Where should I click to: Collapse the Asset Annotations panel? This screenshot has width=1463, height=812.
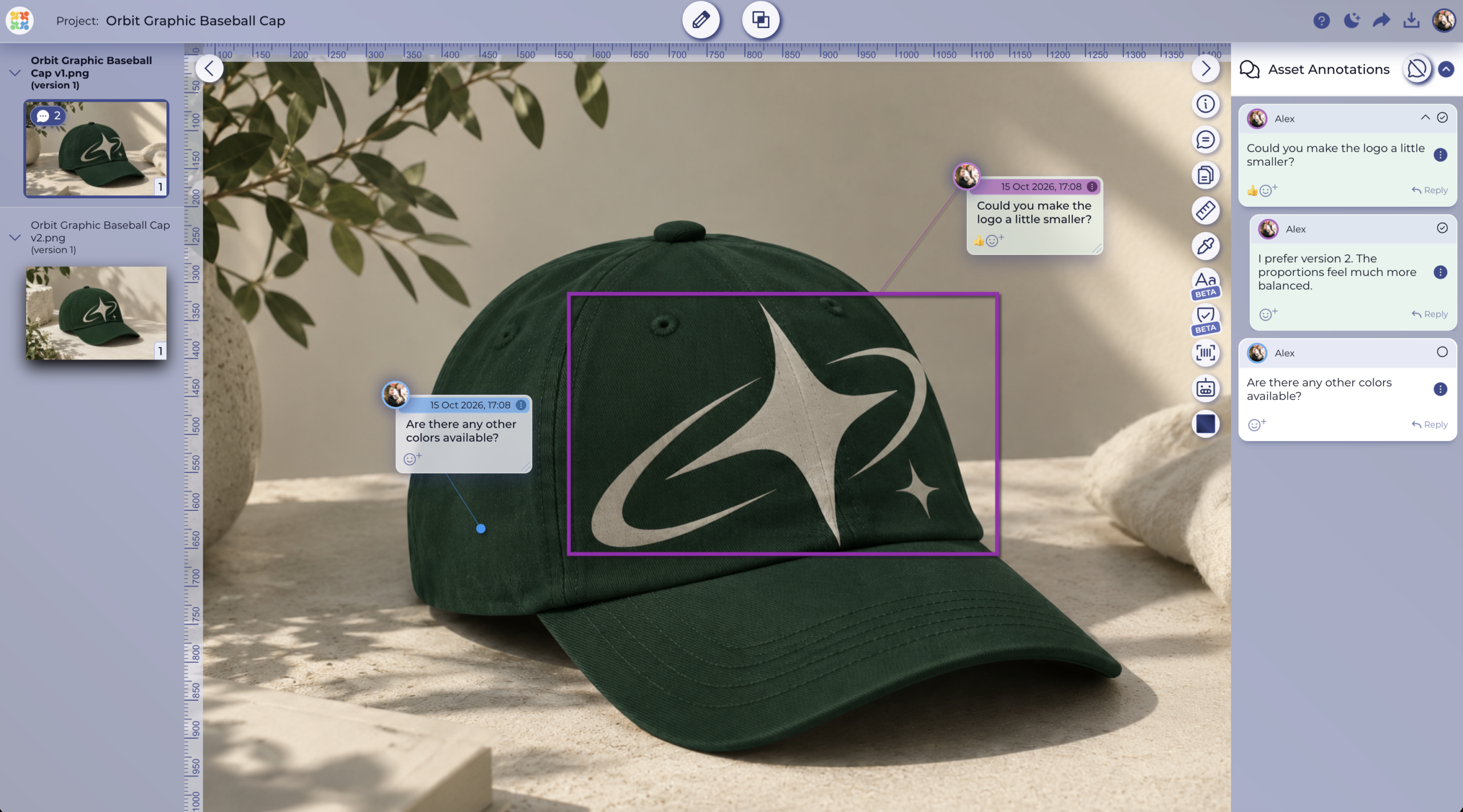click(1446, 69)
